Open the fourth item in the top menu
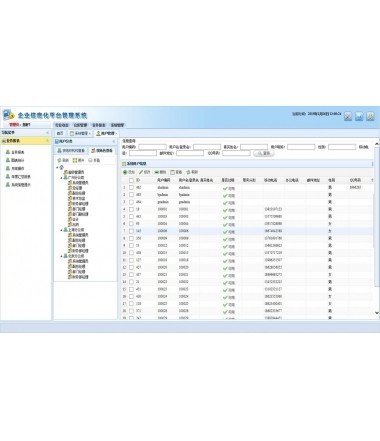 [x=117, y=125]
